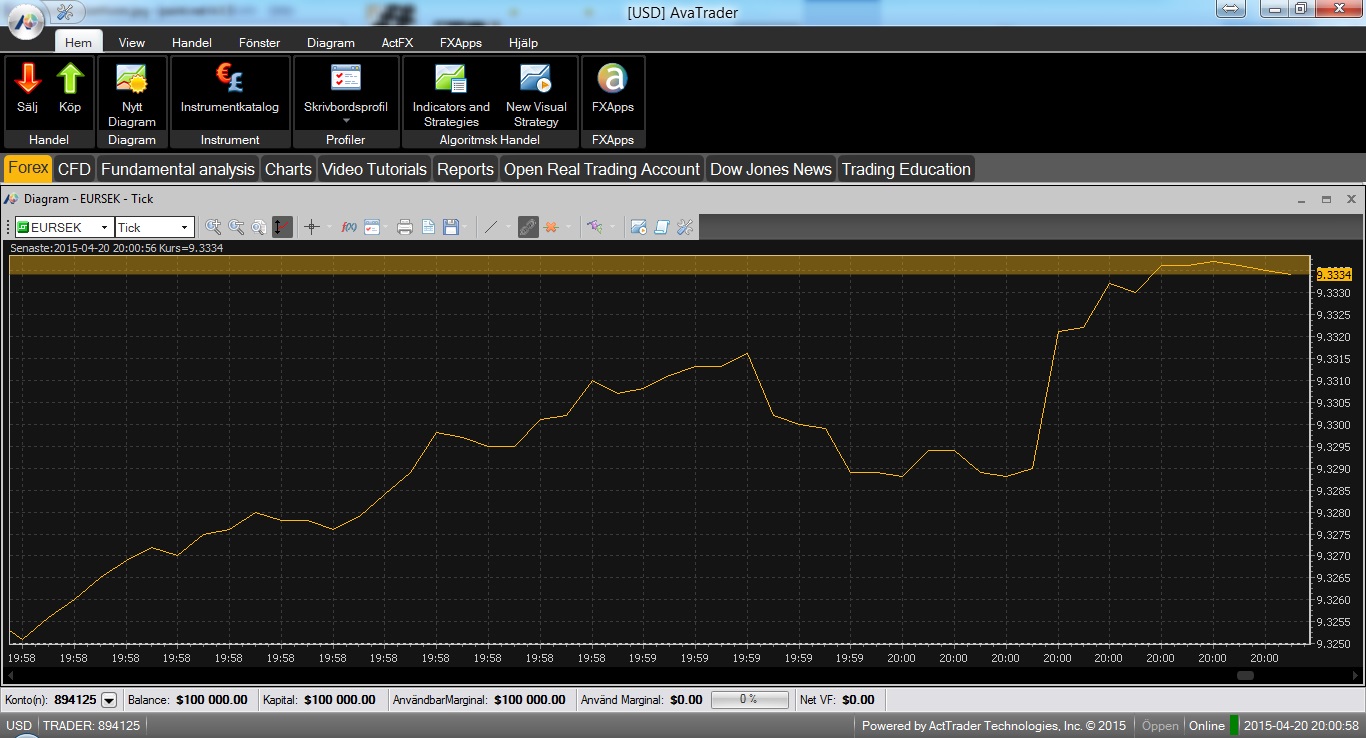Image resolution: width=1366 pixels, height=738 pixels.
Task: Click the orange delete drawings icon
Action: point(551,227)
